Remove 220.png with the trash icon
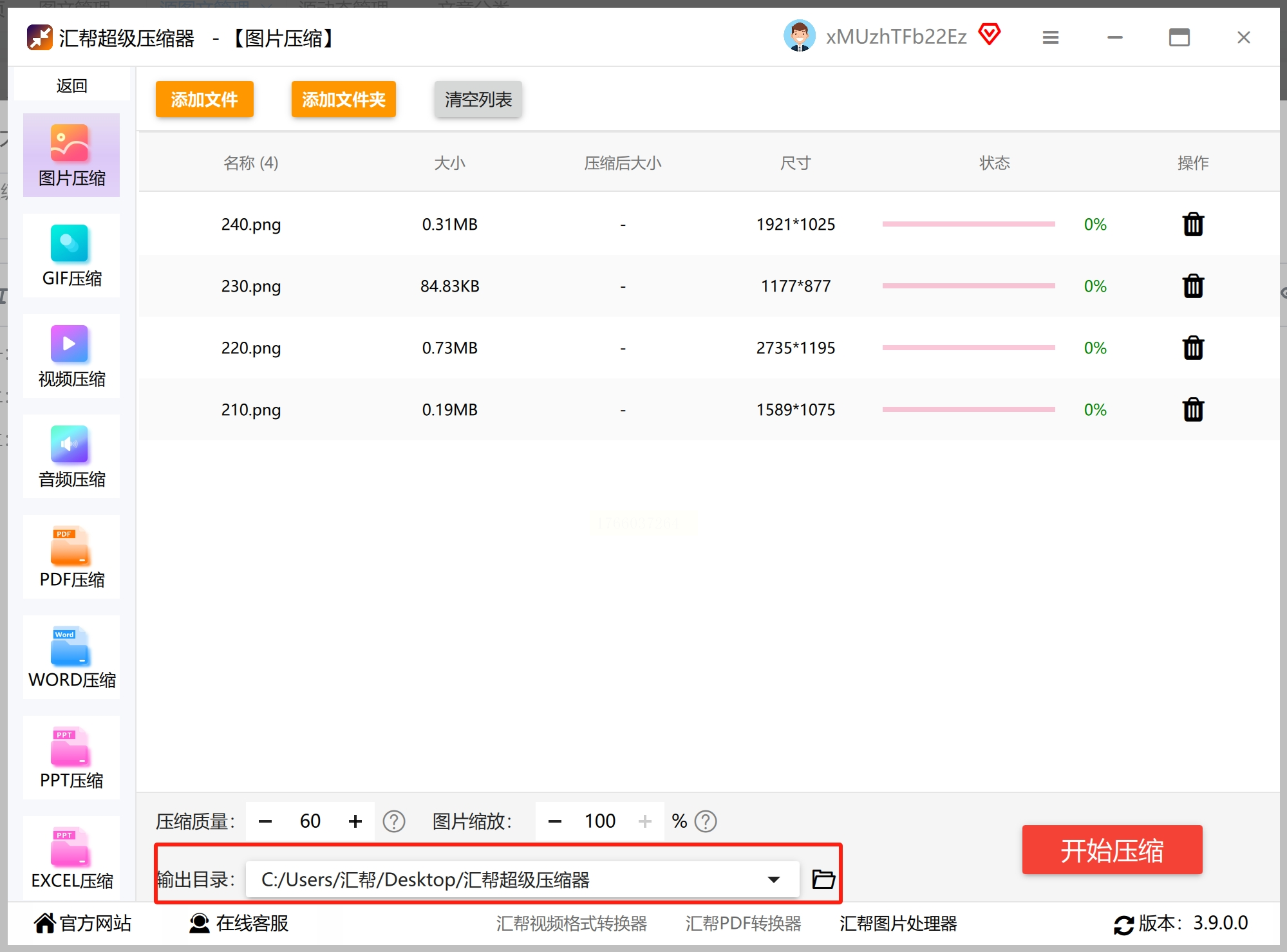 point(1192,348)
